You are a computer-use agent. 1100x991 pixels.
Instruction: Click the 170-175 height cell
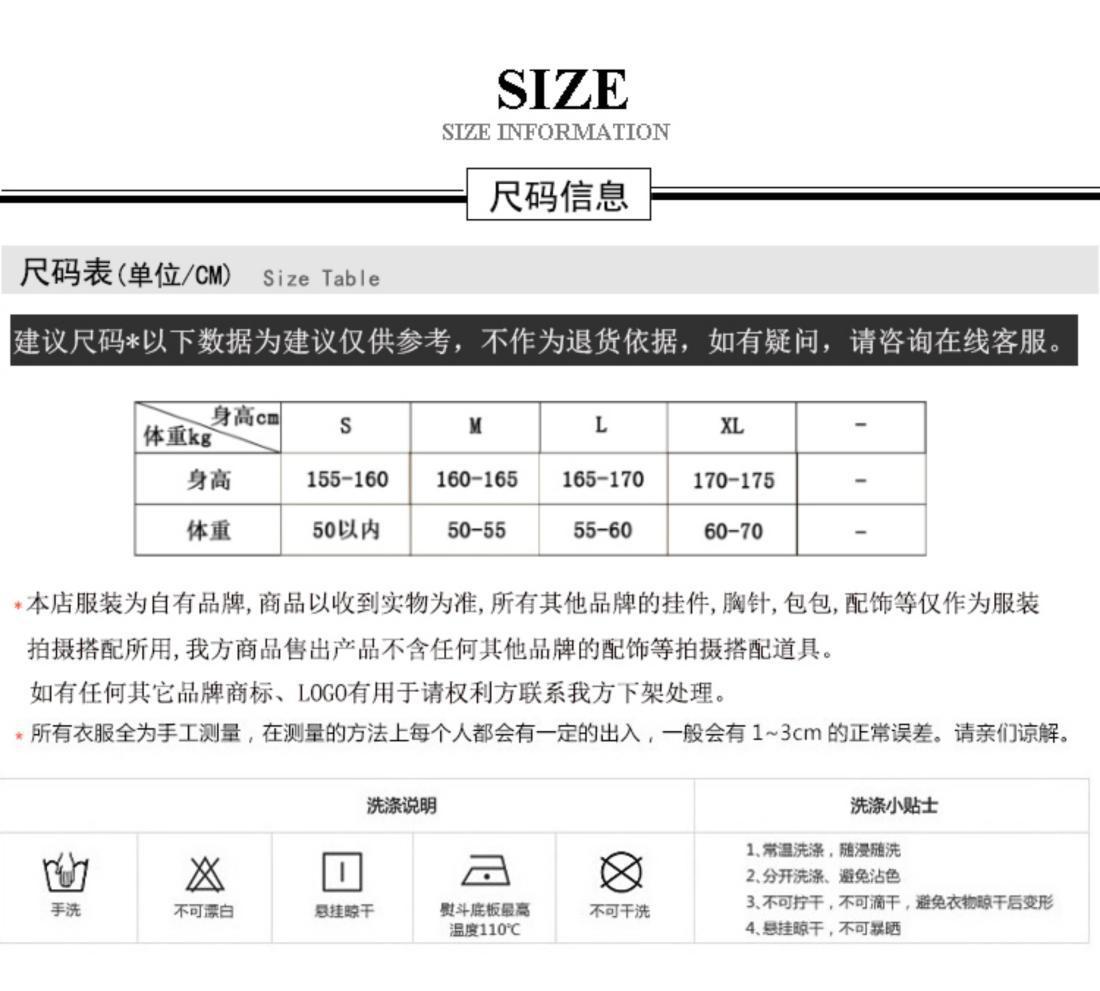732,480
